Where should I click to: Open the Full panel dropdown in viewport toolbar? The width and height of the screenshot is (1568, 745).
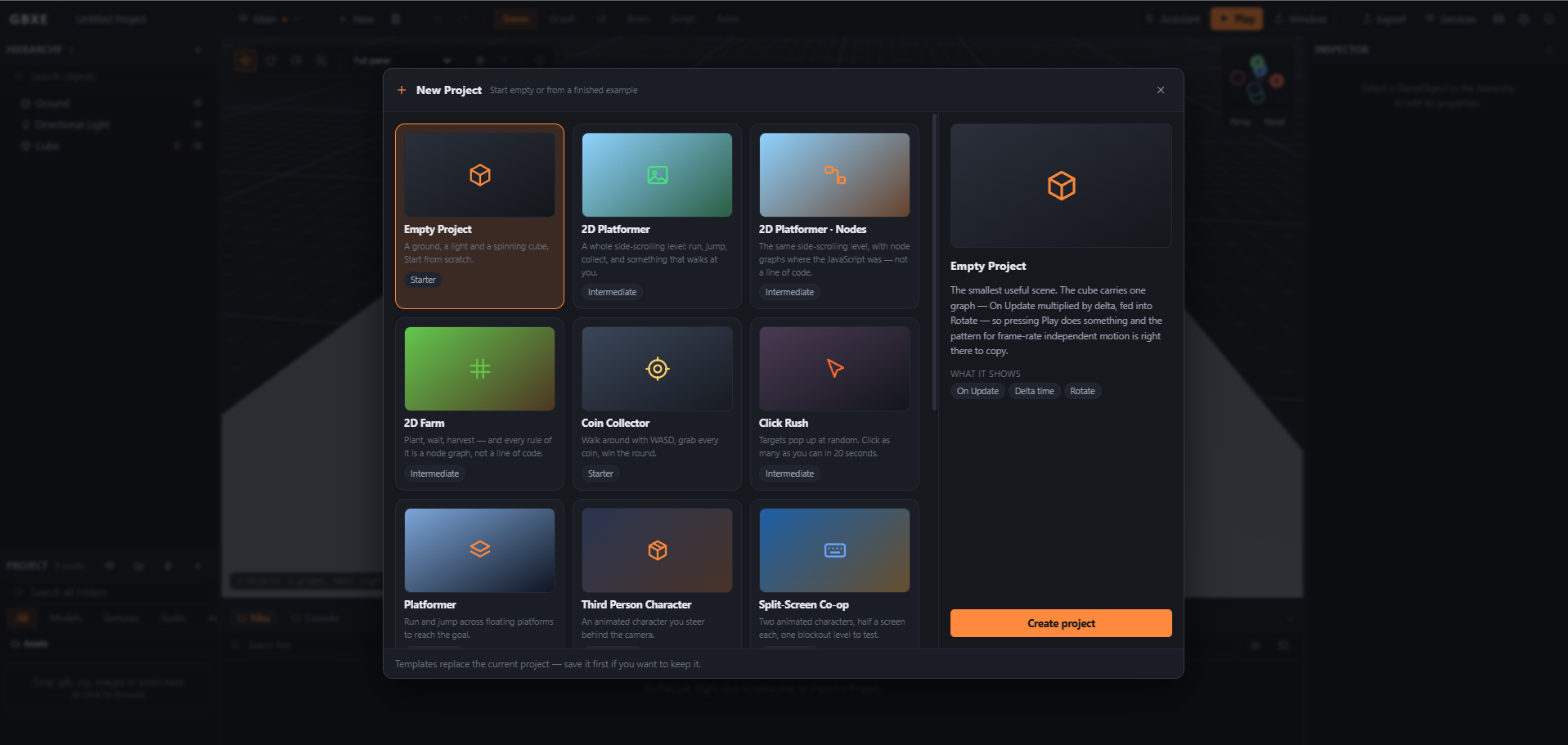coord(402,61)
